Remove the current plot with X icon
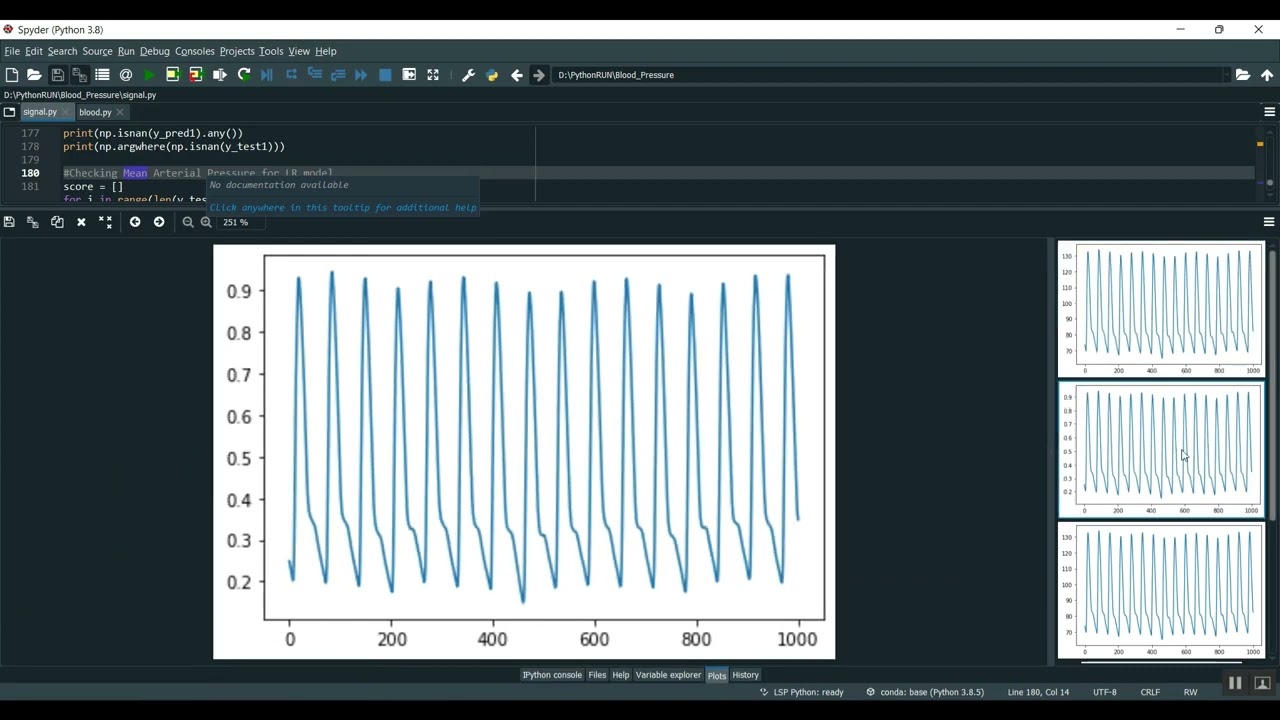The image size is (1280, 720). click(81, 222)
